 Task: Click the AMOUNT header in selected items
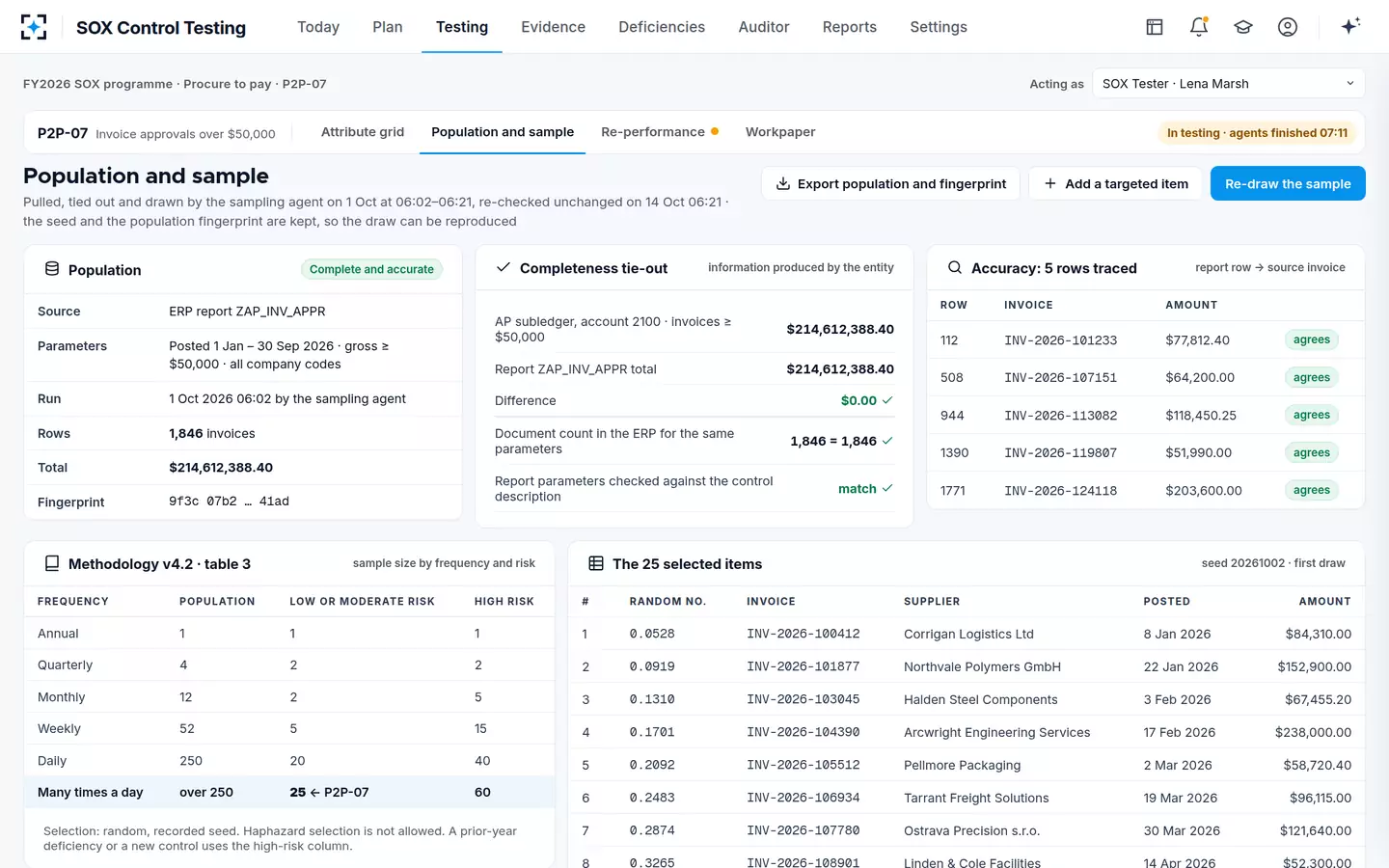pos(1324,601)
